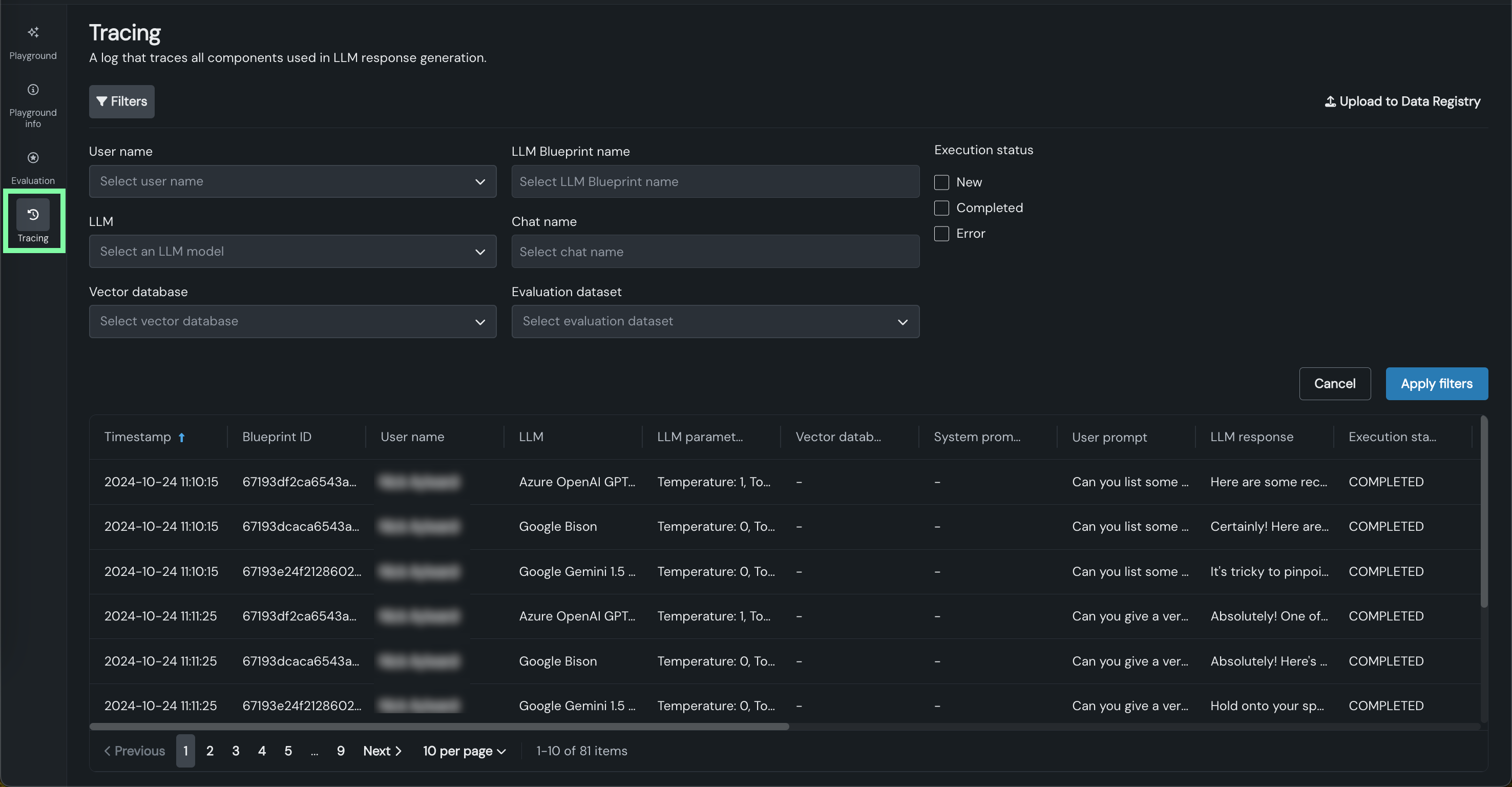Open the Playground sidebar icon

(x=33, y=33)
